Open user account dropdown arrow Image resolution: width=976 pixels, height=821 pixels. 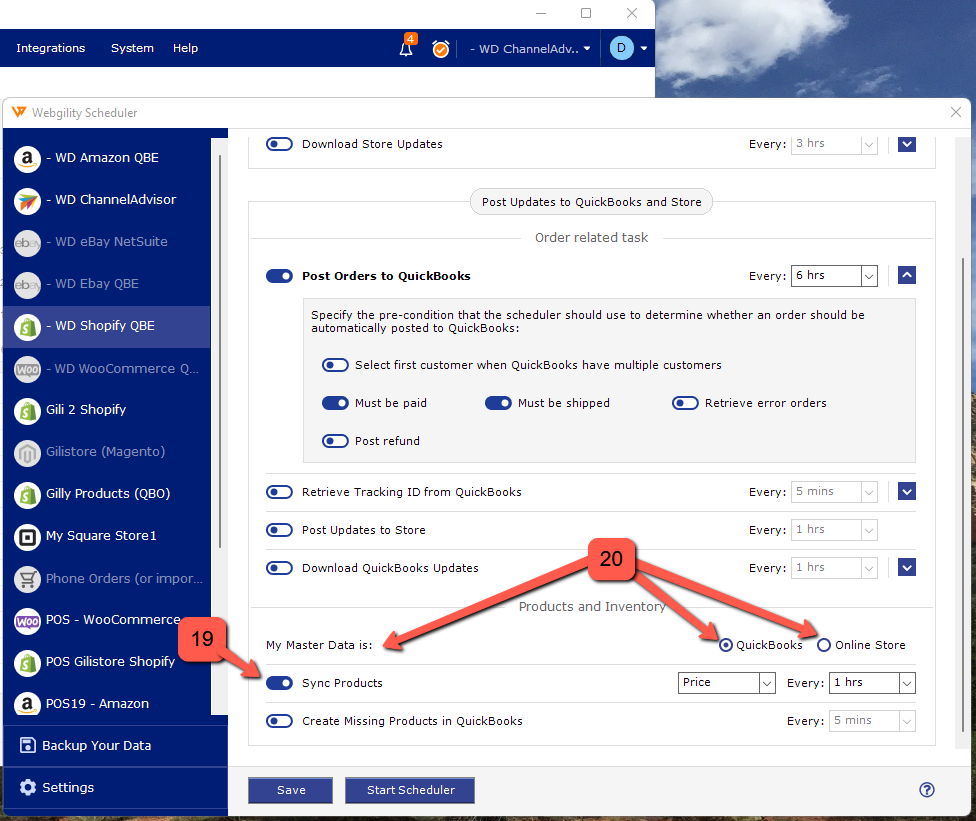pyautogui.click(x=644, y=48)
